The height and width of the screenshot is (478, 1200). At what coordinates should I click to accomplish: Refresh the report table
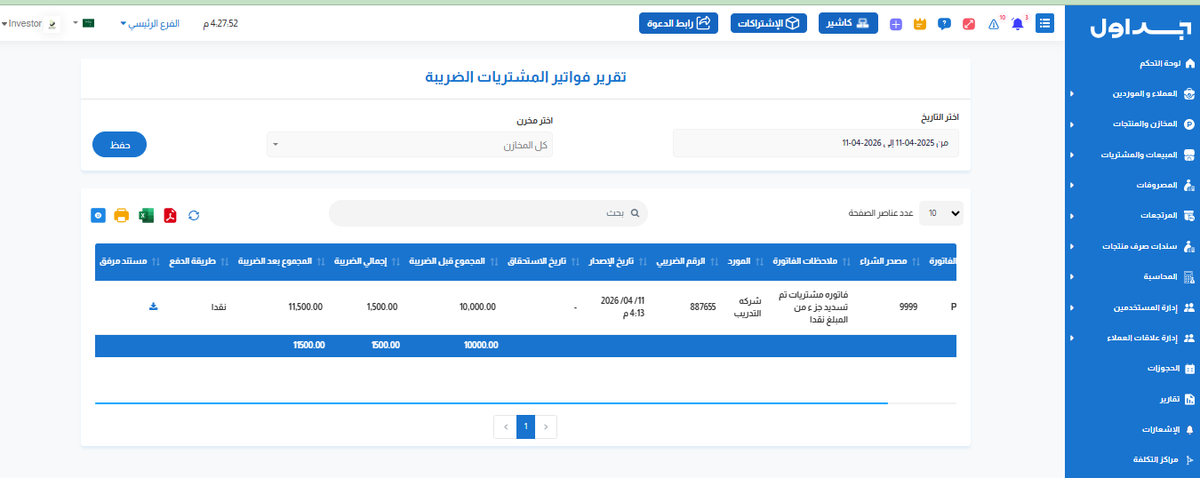click(194, 215)
